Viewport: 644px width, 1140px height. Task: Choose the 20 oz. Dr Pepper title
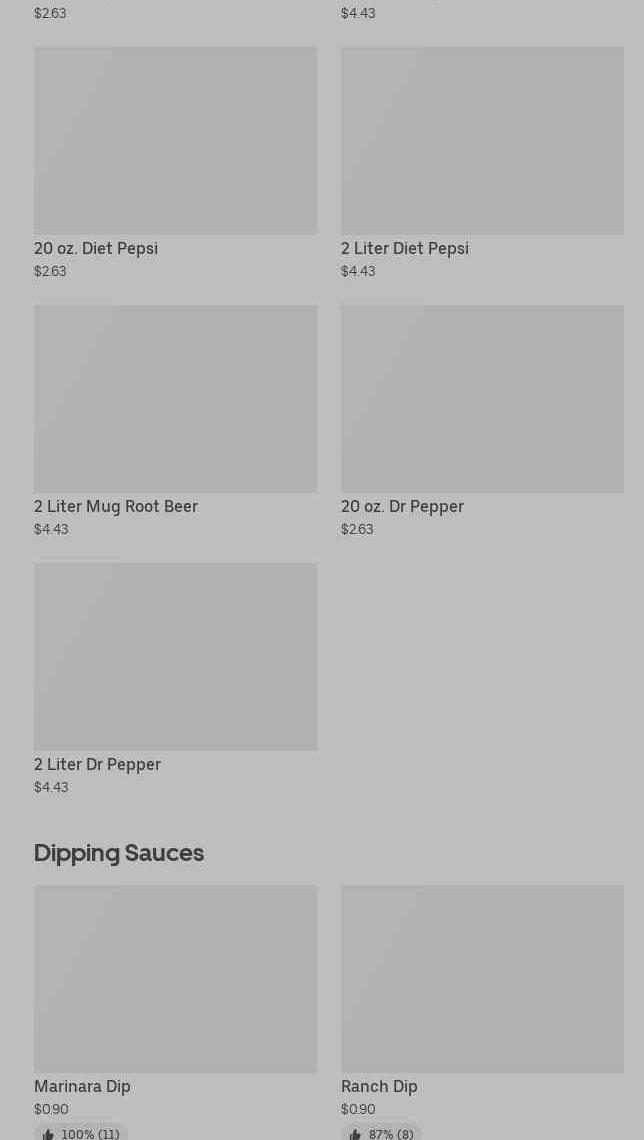tap(402, 506)
